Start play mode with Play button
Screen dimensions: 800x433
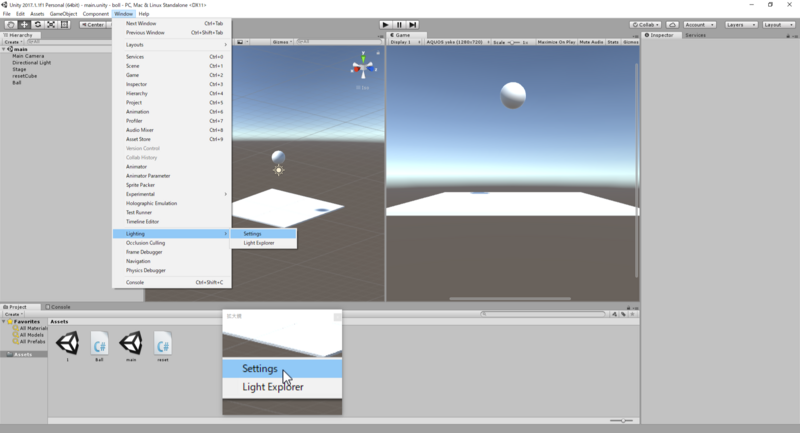pyautogui.click(x=386, y=24)
